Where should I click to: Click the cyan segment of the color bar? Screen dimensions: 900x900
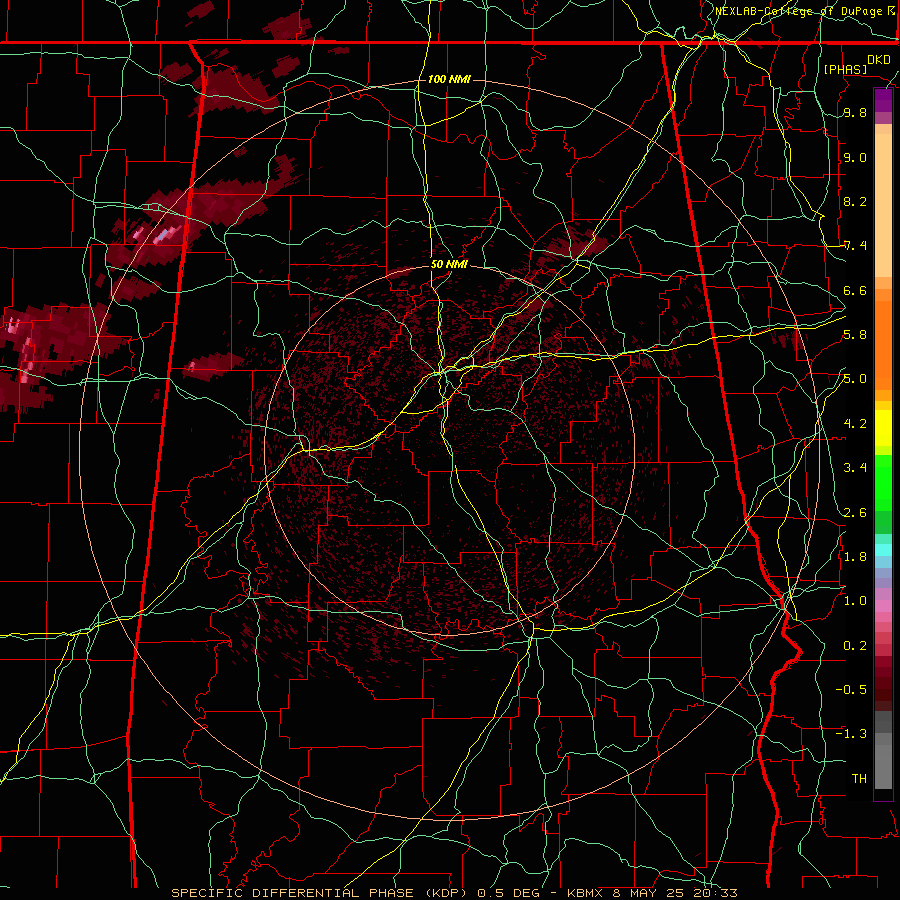pos(883,550)
